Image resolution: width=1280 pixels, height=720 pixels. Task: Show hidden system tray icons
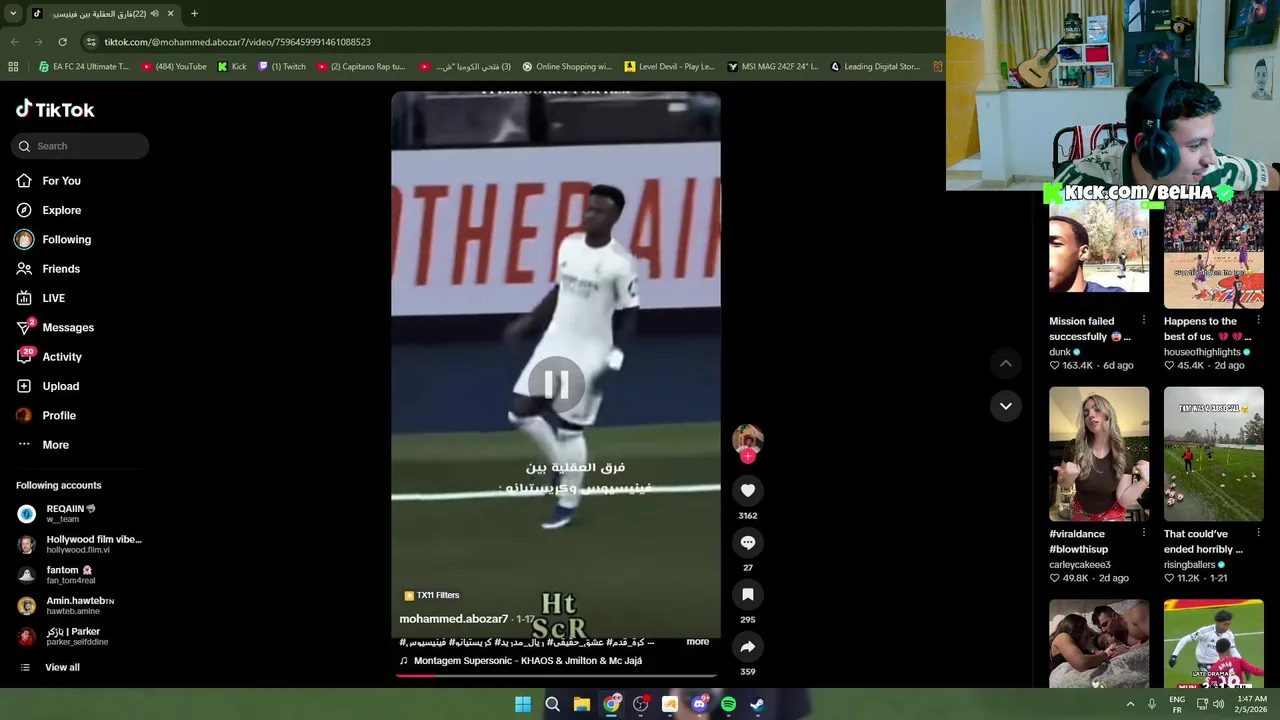pos(1130,704)
